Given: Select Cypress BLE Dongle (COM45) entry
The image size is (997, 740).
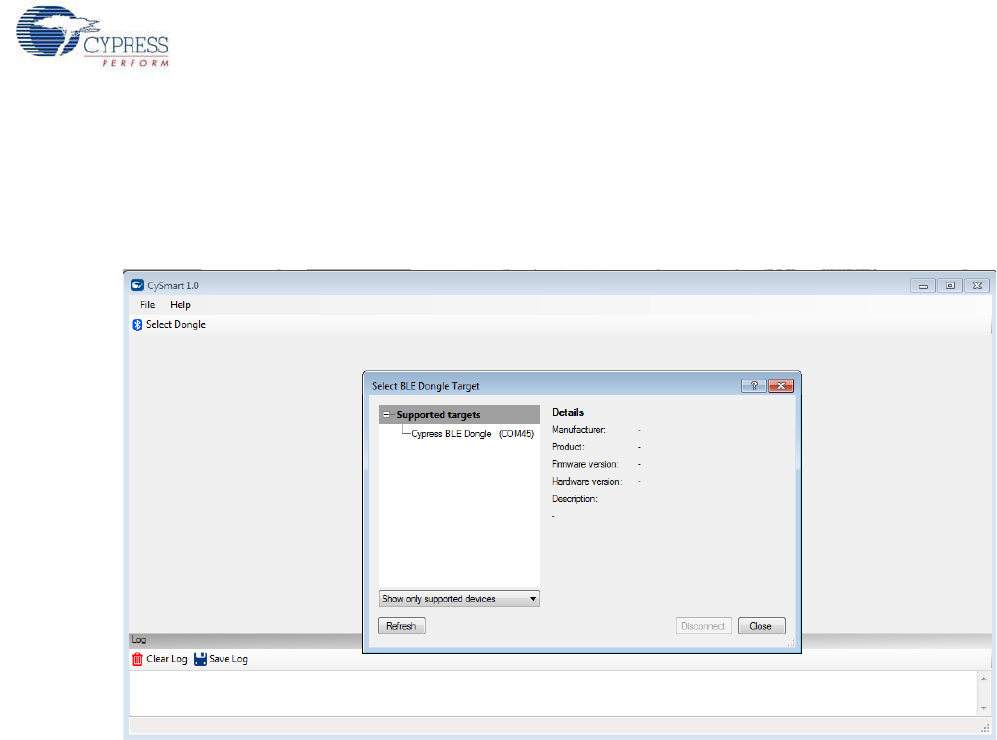Looking at the screenshot, I should coord(472,434).
